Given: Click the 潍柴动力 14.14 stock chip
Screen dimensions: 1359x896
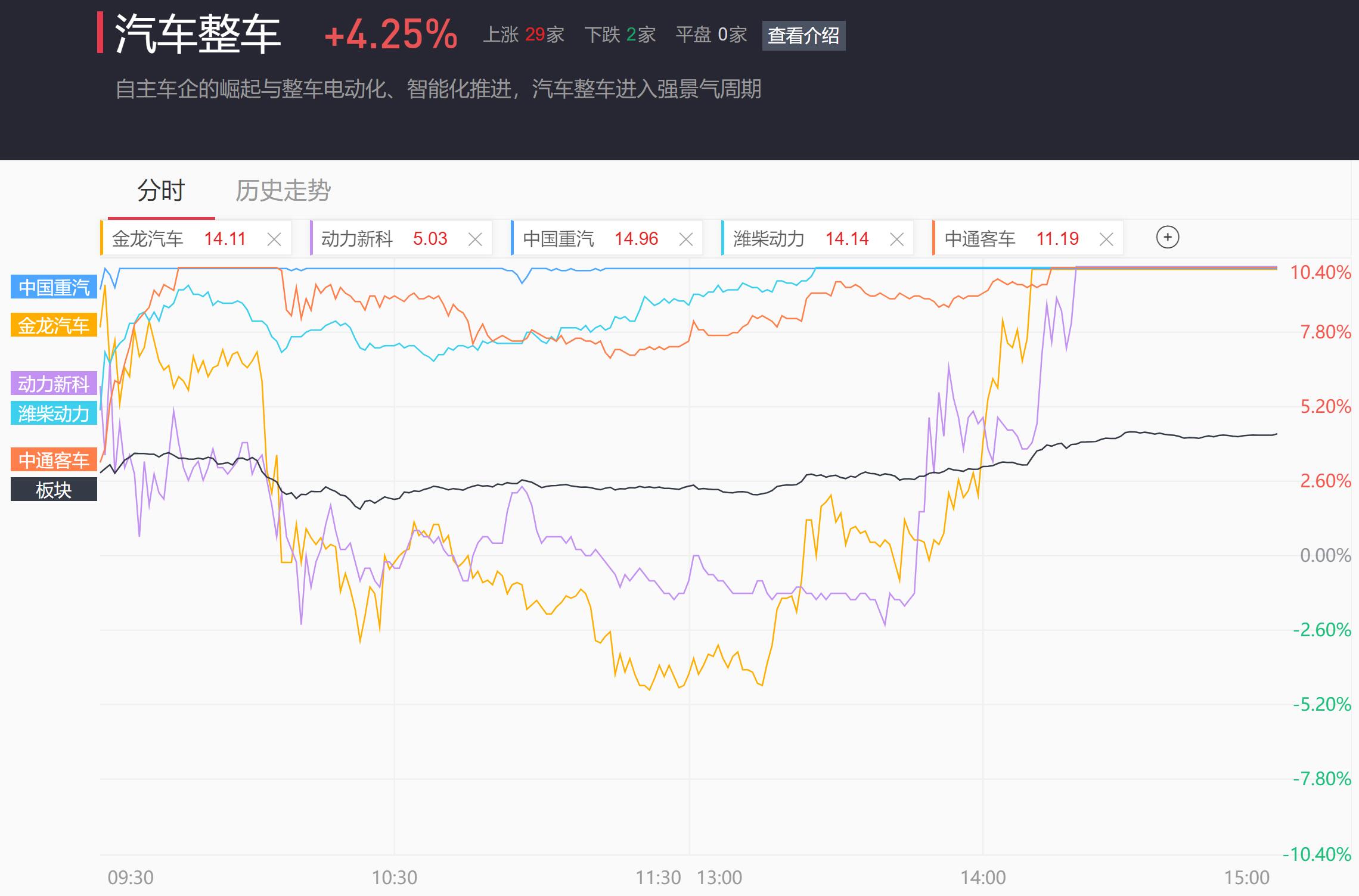Looking at the screenshot, I should [x=801, y=239].
